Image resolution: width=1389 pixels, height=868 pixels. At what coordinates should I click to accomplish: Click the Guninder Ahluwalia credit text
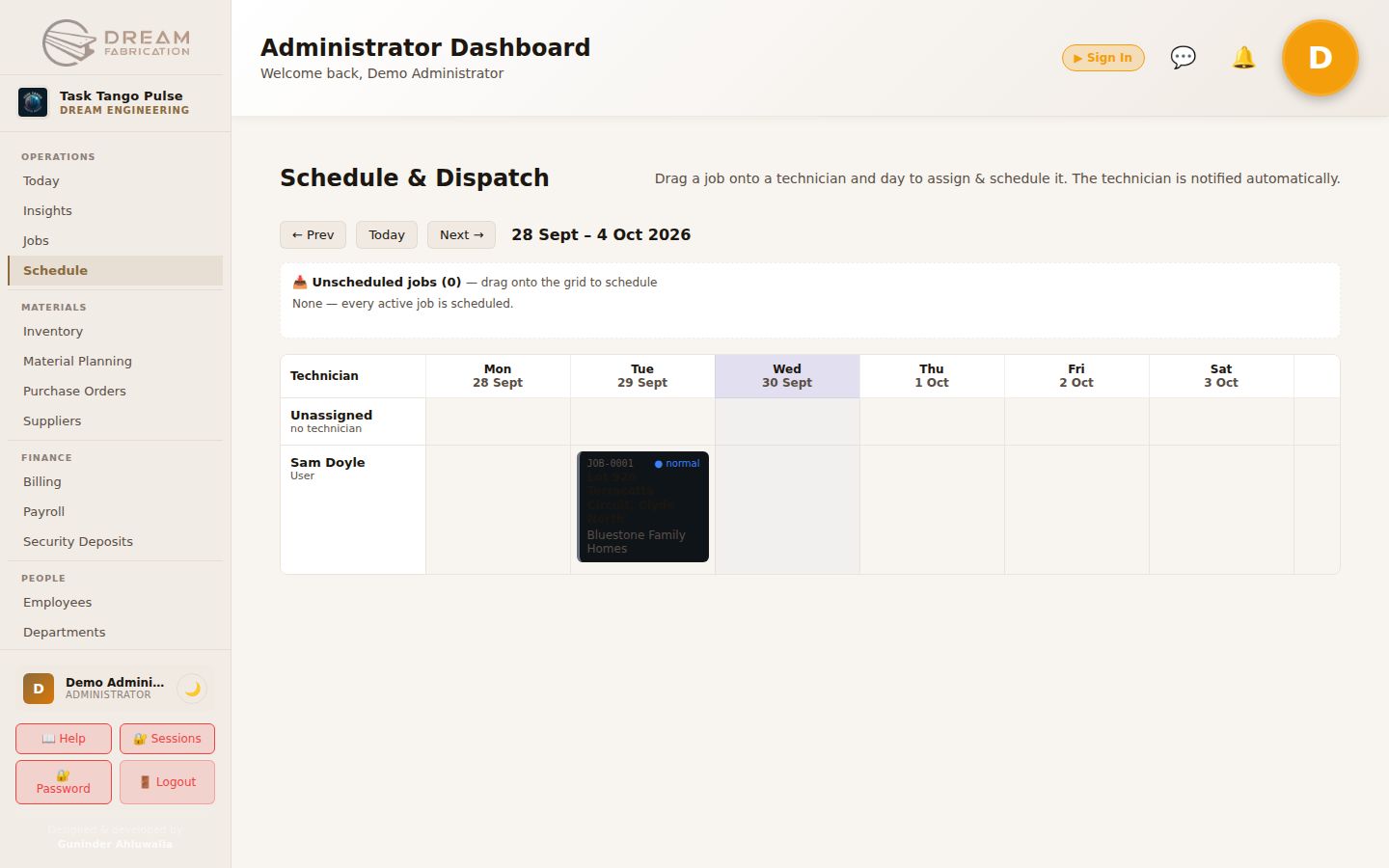(115, 844)
